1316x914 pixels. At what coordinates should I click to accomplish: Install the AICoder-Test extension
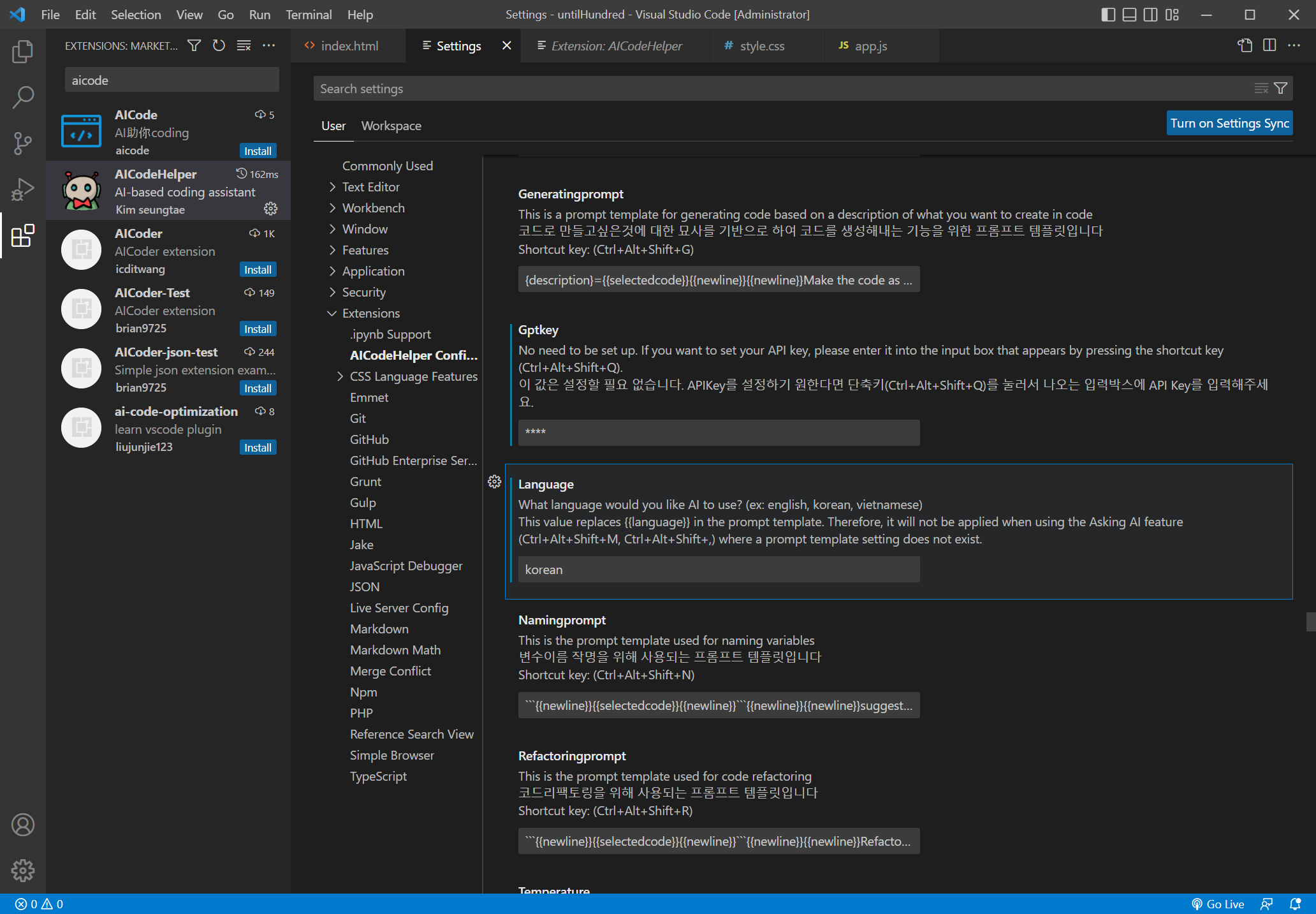point(258,329)
